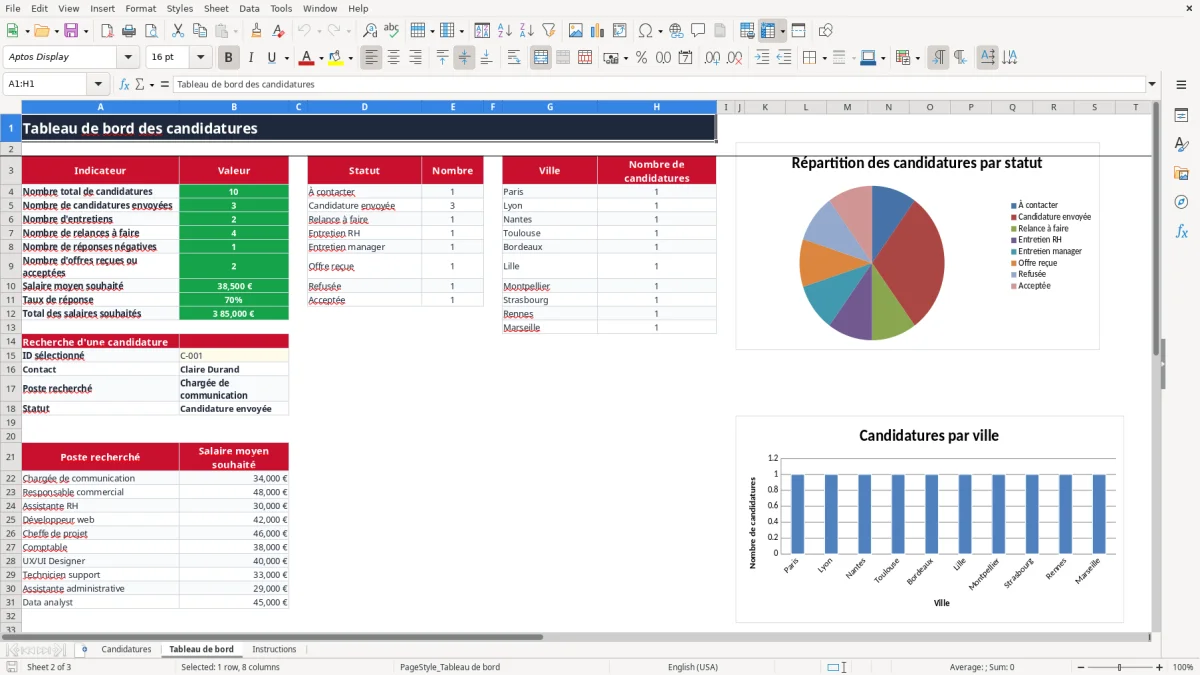1200x675 pixels.
Task: Apply the red Font Color swatch
Action: [x=306, y=58]
